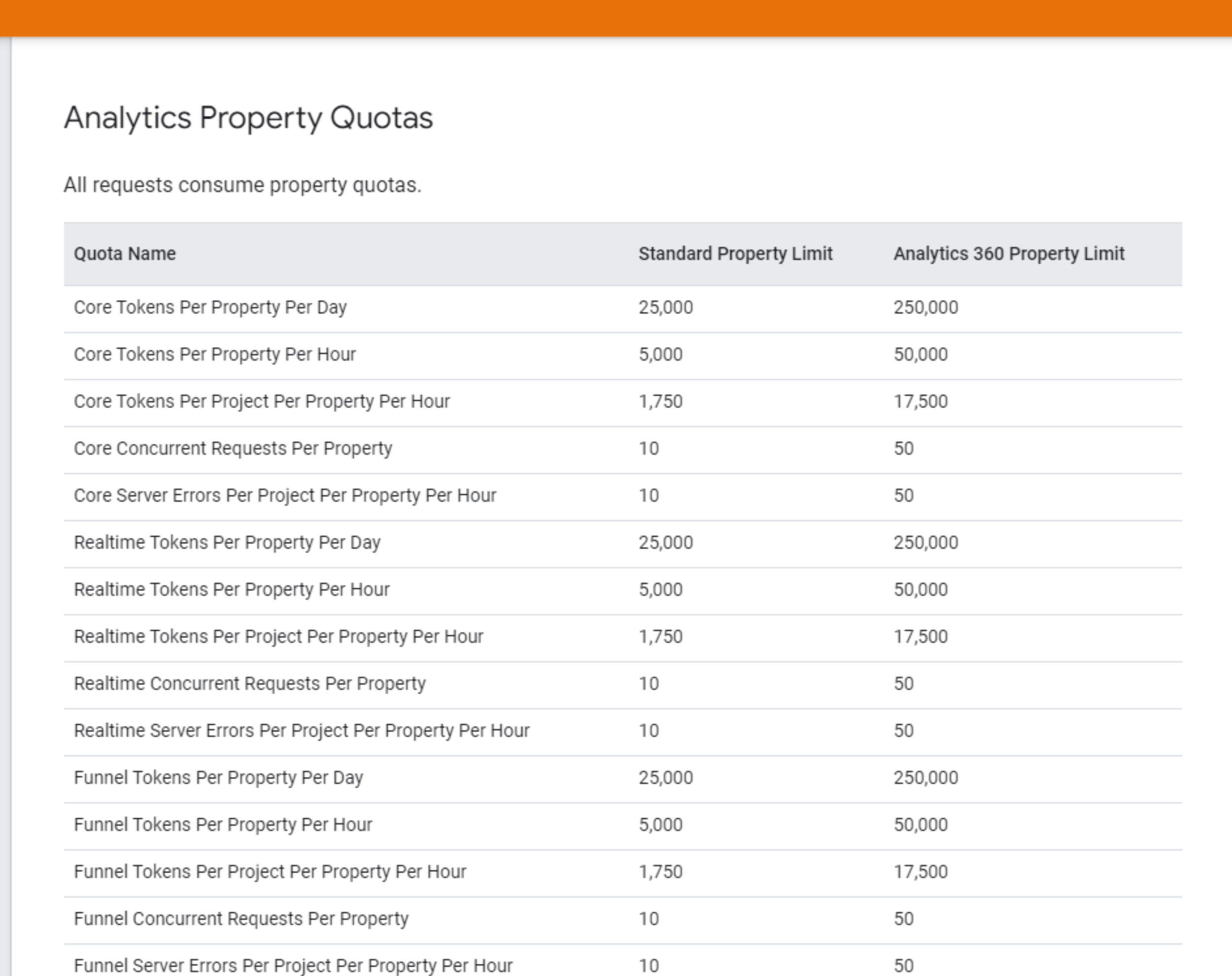The width and height of the screenshot is (1232, 976).
Task: Select Funnel Tokens Per Project Per Property Per Hour
Action: click(x=270, y=871)
